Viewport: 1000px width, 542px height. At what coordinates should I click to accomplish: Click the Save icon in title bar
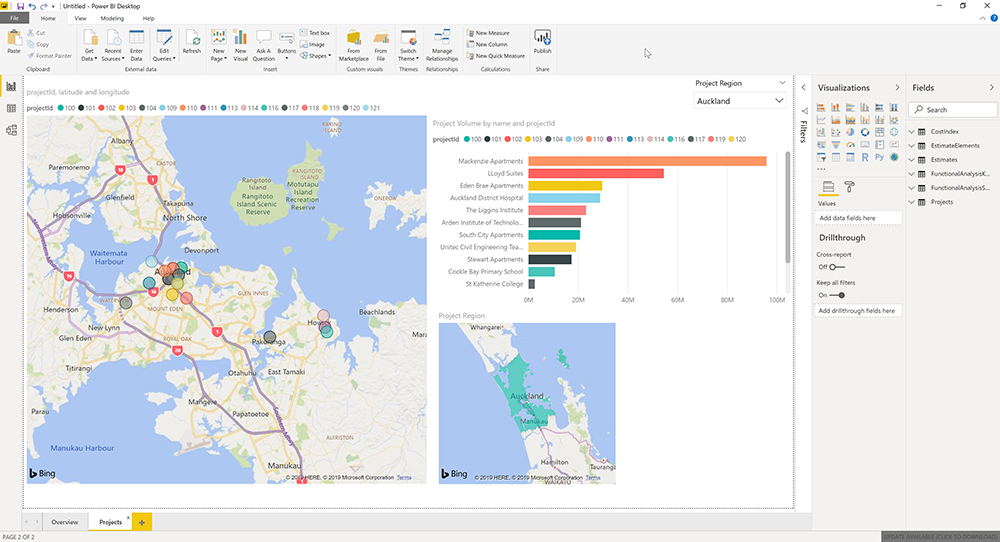(20, 6)
